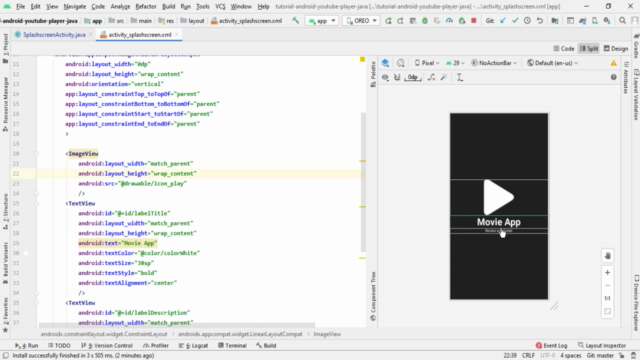Open the NoActionBar theme dropdown

(x=494, y=63)
